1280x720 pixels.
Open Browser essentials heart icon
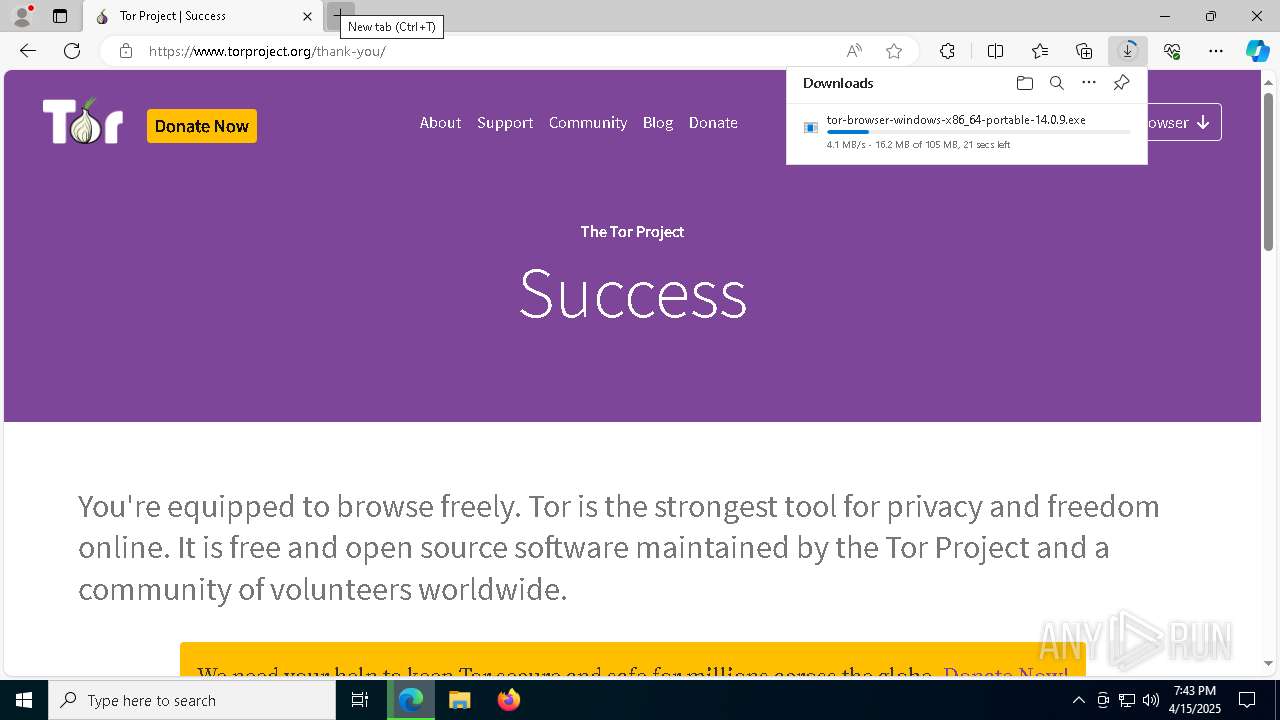[1172, 51]
